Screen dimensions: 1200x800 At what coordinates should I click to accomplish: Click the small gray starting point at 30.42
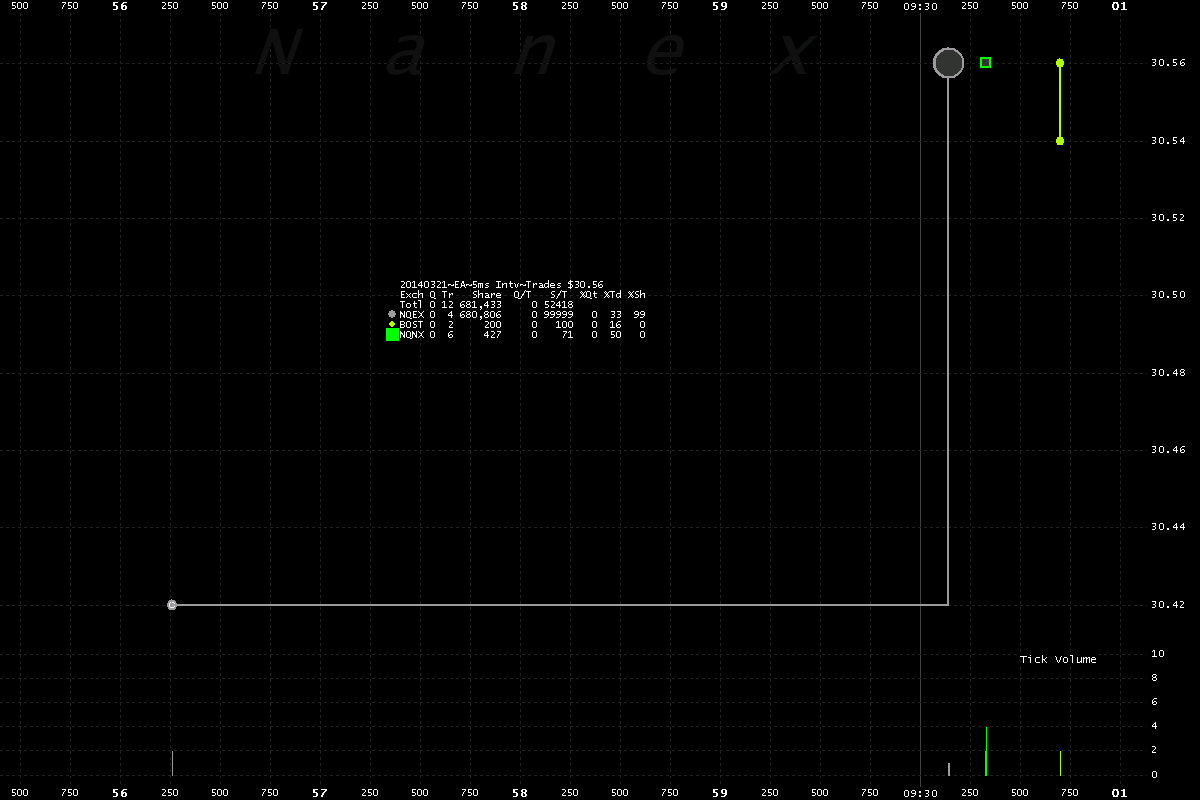172,605
